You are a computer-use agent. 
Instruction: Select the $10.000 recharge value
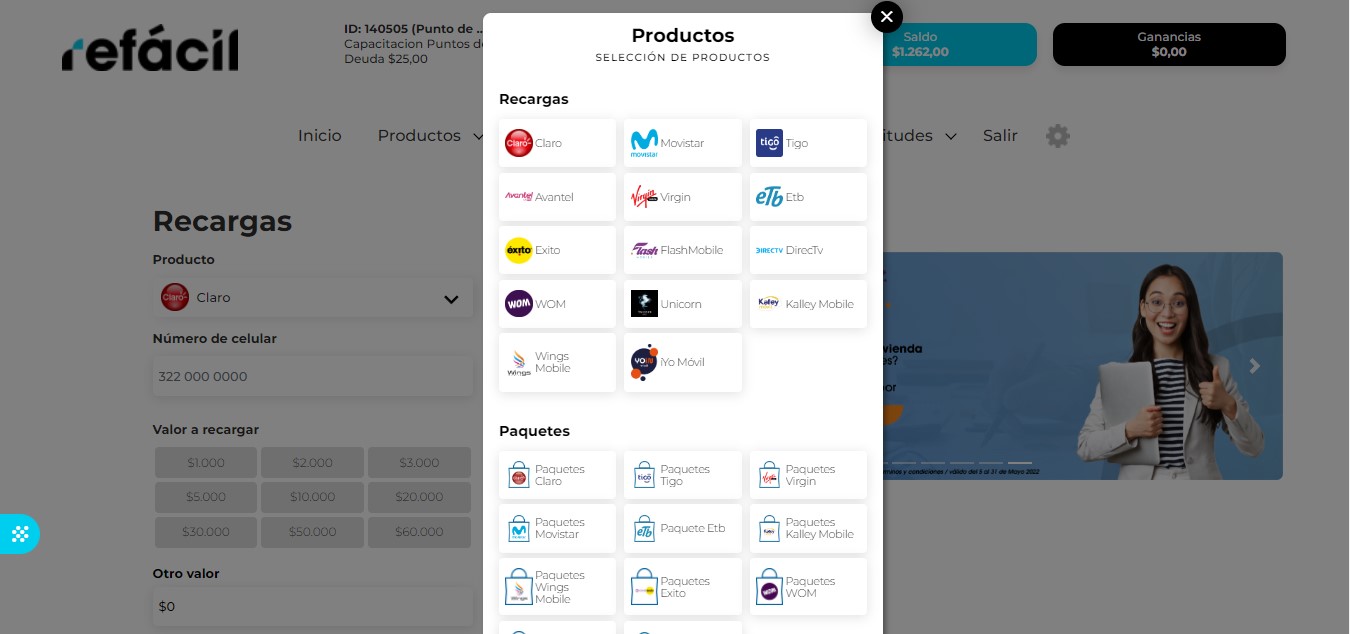[x=313, y=497]
